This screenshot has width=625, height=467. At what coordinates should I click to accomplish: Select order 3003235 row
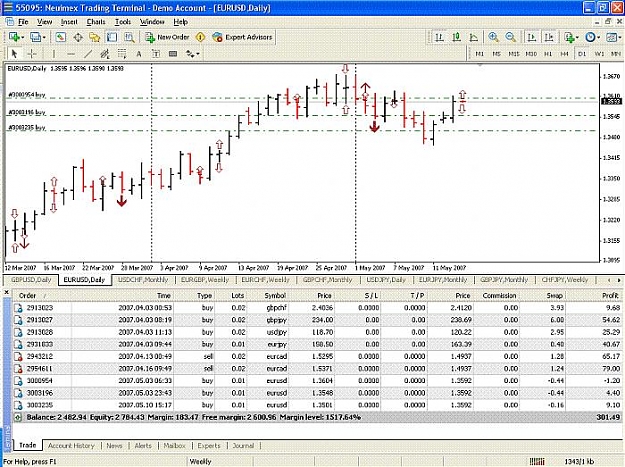pos(317,405)
